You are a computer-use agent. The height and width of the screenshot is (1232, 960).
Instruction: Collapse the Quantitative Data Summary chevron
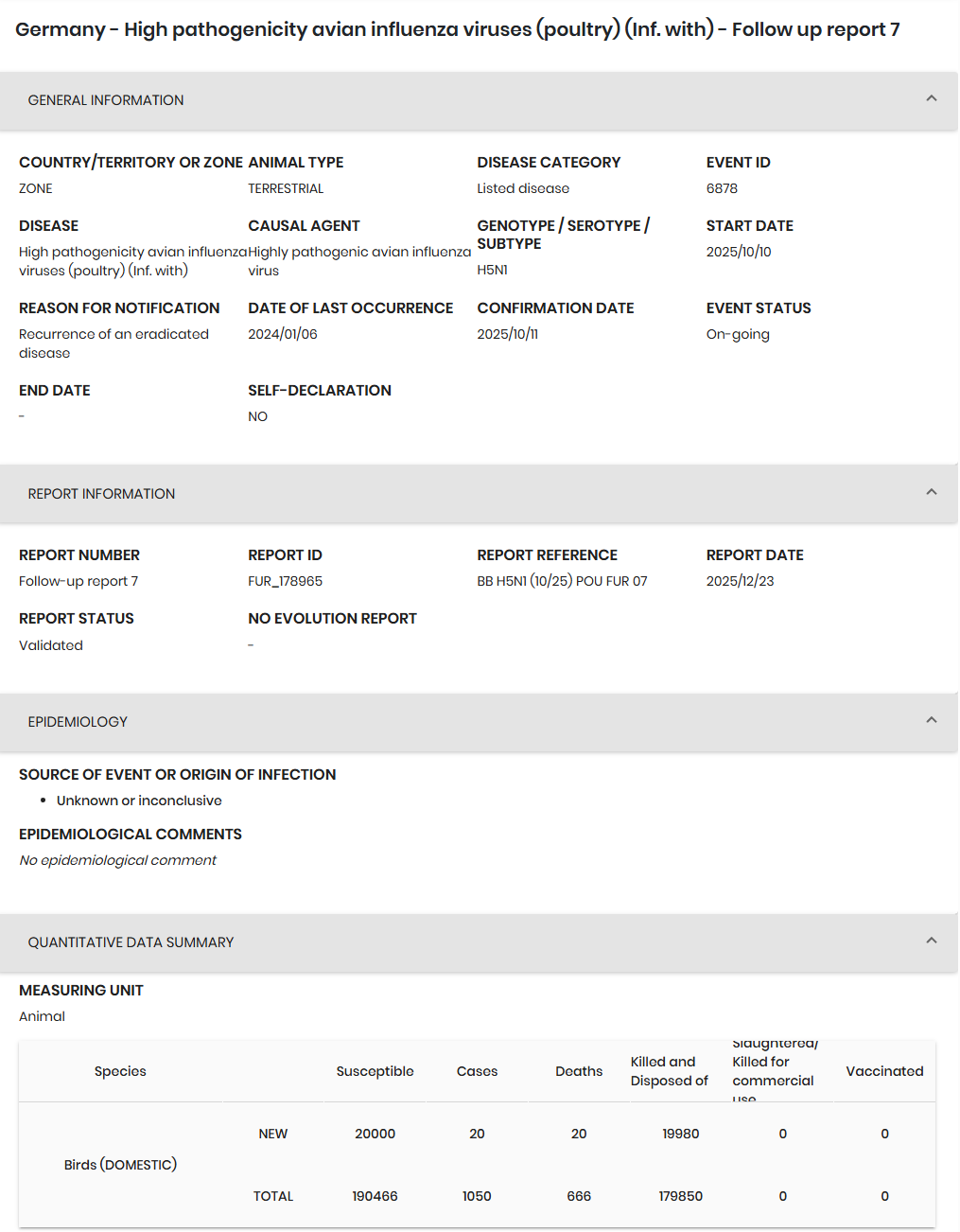coord(932,941)
